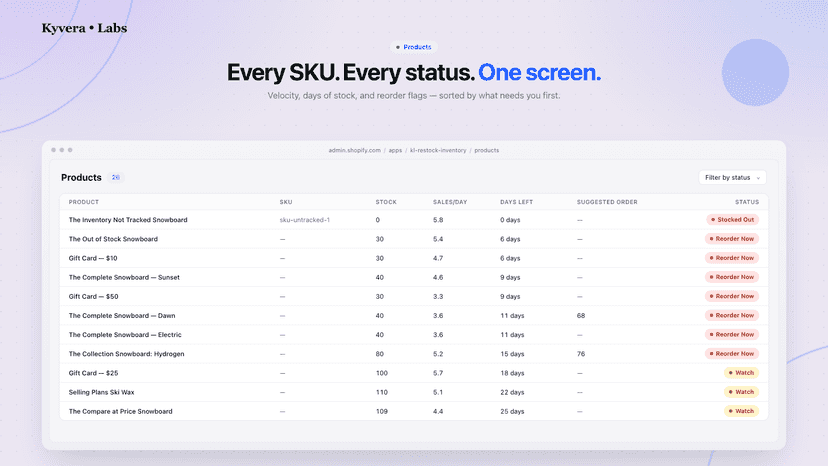Open The Complete Snowboard — Dawn product
Image resolution: width=828 pixels, height=466 pixels.
(x=122, y=315)
